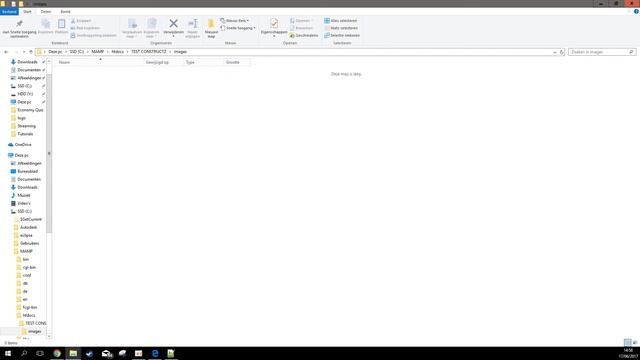
Task: Select Muziek under Deze pc
Action: click(24, 196)
